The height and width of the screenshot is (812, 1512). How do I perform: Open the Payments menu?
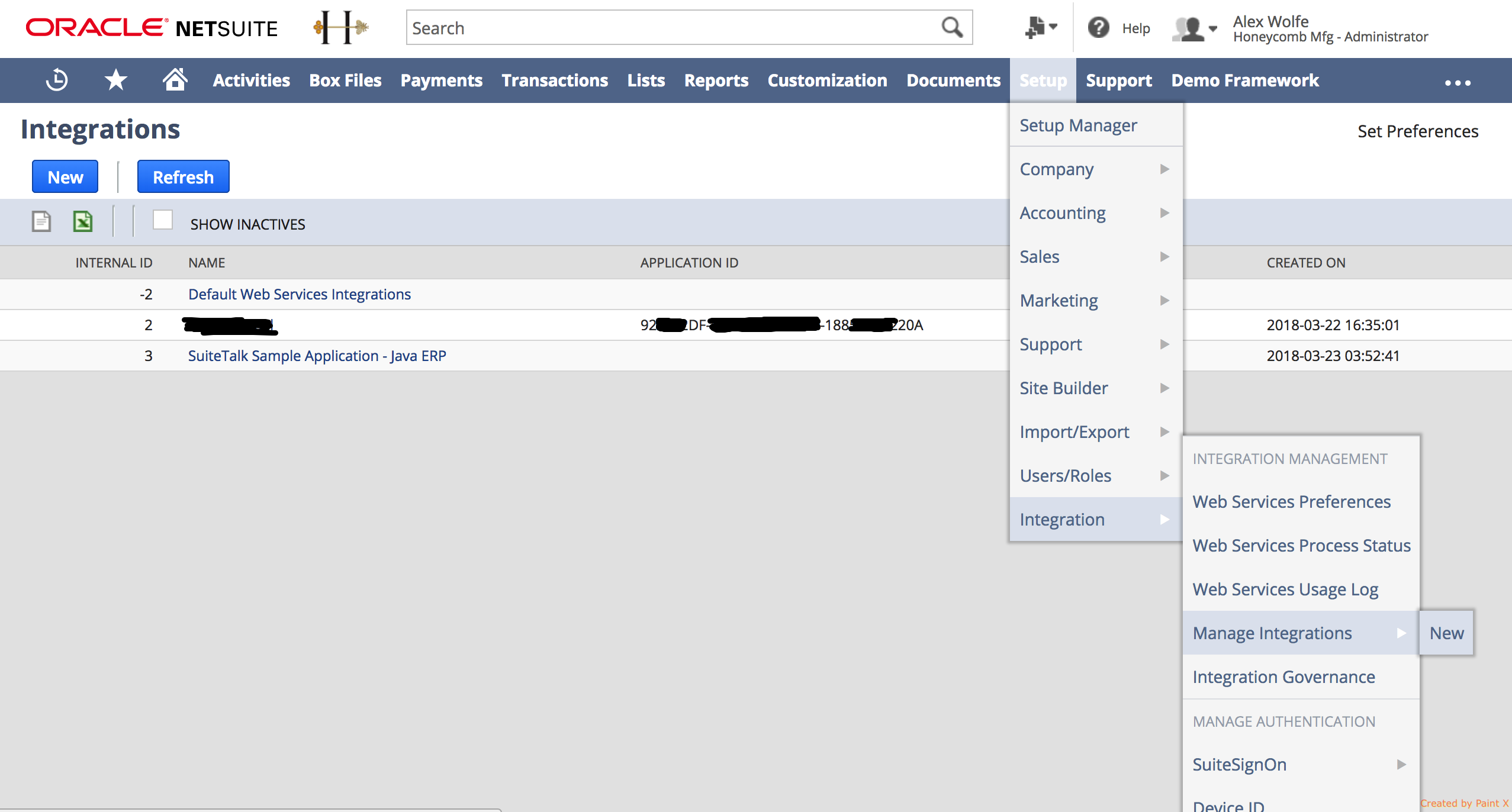pyautogui.click(x=441, y=80)
